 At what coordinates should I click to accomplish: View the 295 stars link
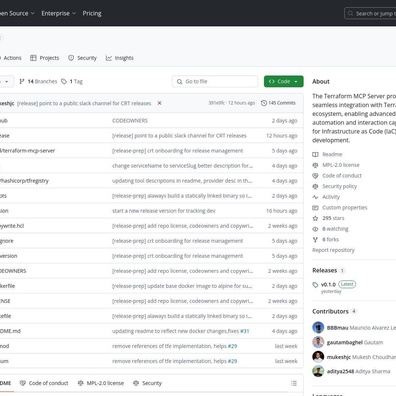tap(333, 218)
